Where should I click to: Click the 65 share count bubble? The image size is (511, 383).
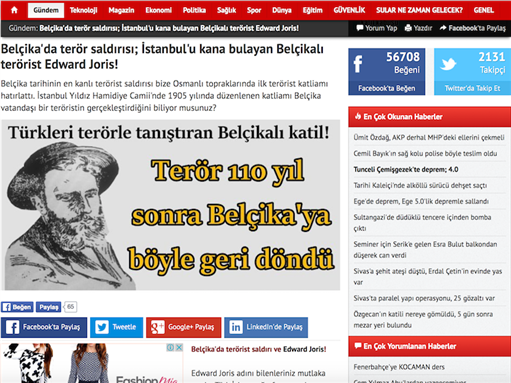(x=70, y=307)
